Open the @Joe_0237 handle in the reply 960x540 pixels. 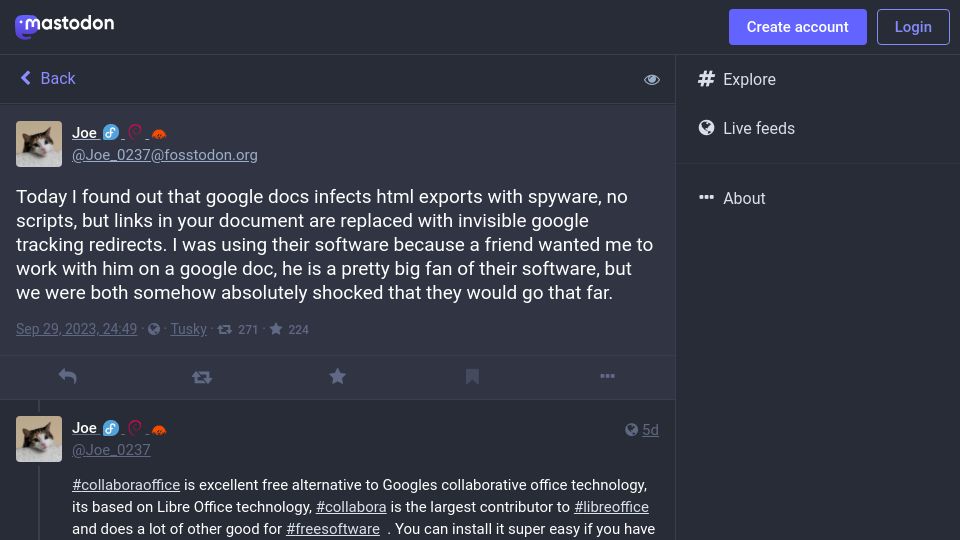(x=111, y=450)
